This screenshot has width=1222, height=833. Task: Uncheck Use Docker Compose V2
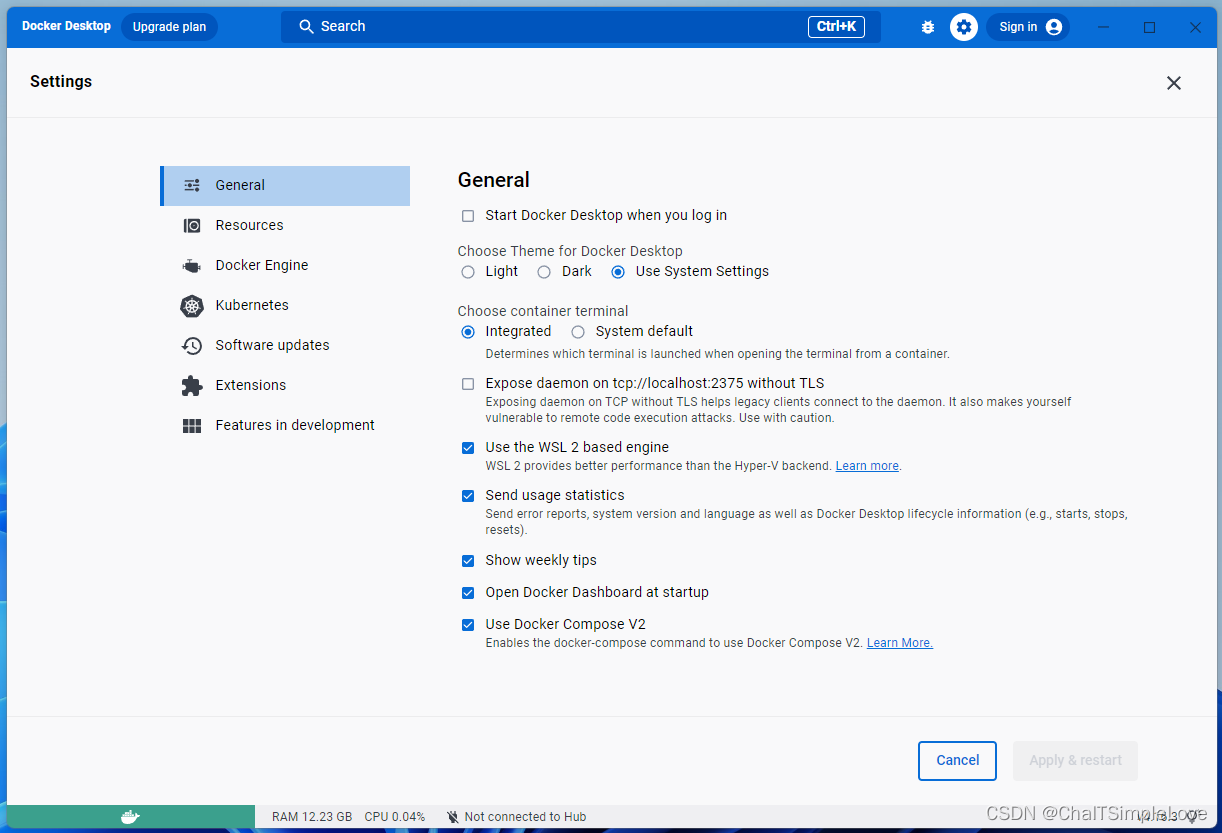pyautogui.click(x=468, y=625)
